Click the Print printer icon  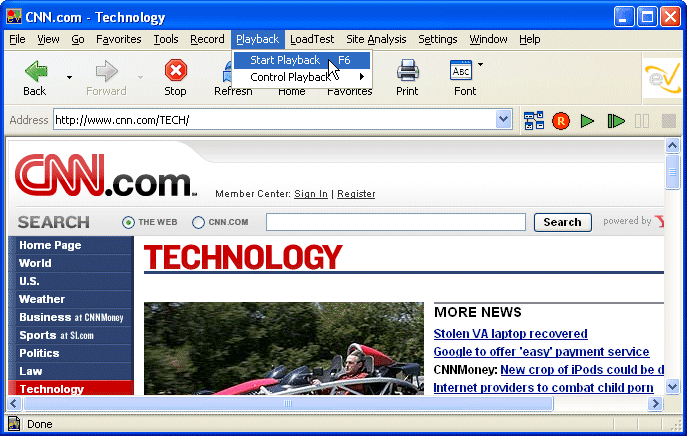(407, 71)
